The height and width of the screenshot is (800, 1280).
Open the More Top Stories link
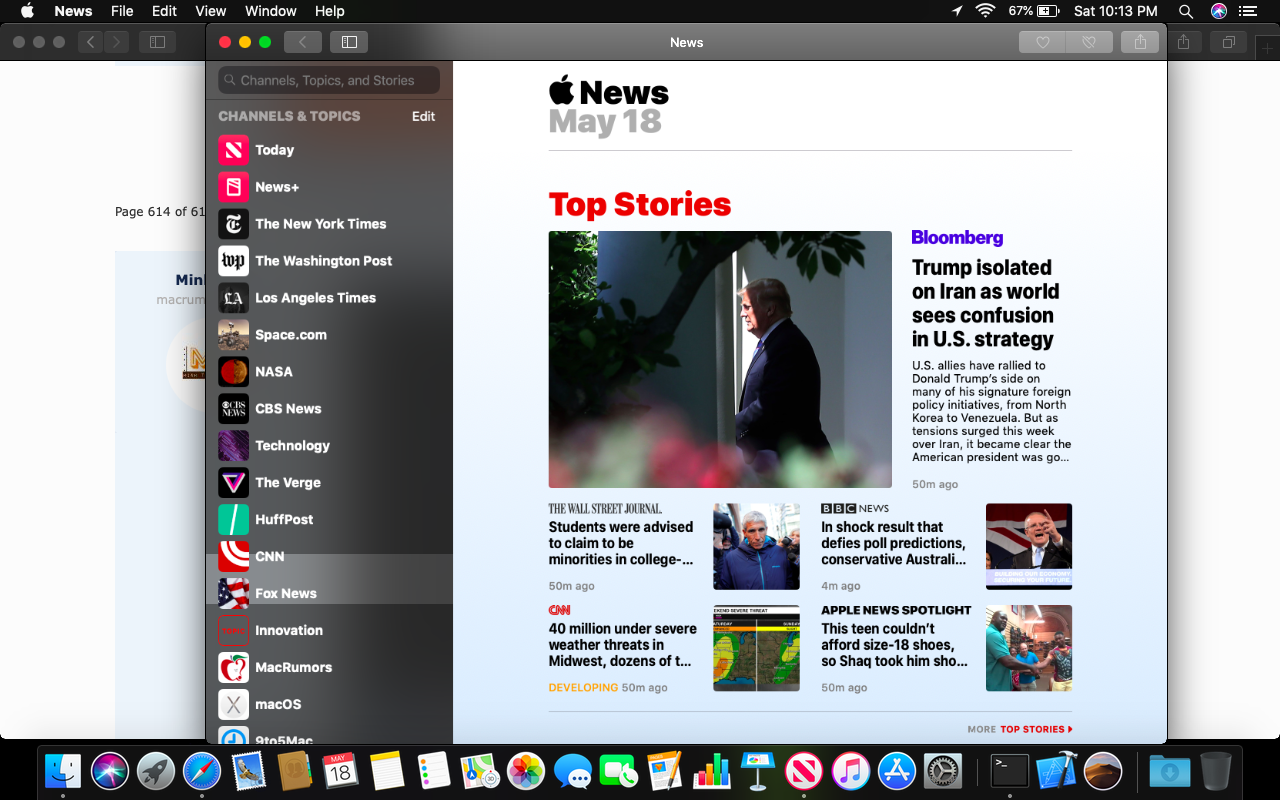click(x=1020, y=729)
